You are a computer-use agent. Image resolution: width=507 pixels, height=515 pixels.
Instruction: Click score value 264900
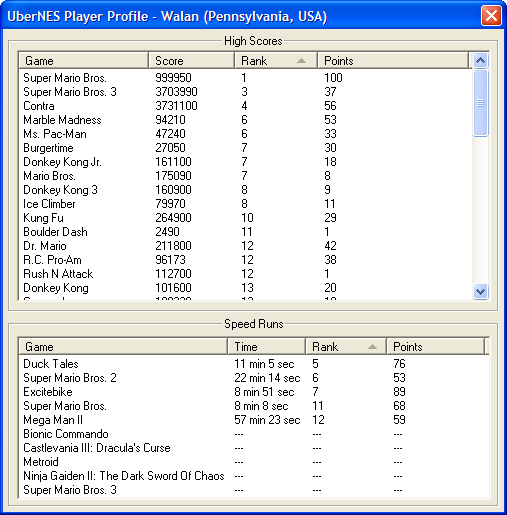point(173,218)
